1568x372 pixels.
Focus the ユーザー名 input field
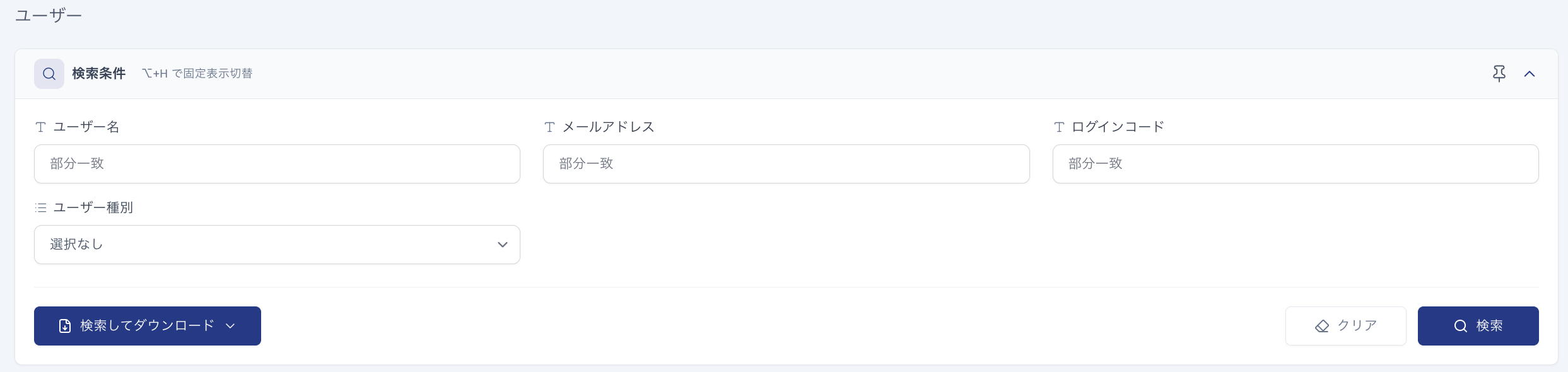(x=277, y=164)
